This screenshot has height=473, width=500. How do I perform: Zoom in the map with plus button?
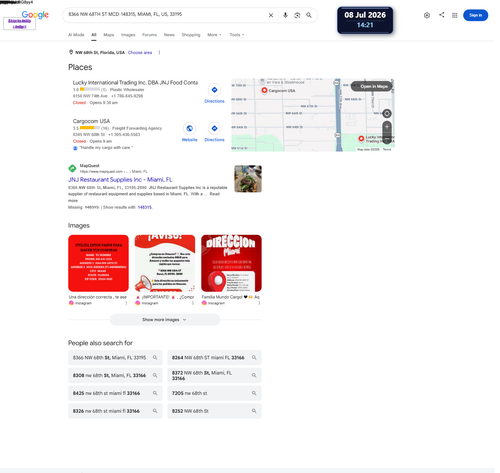point(387,127)
